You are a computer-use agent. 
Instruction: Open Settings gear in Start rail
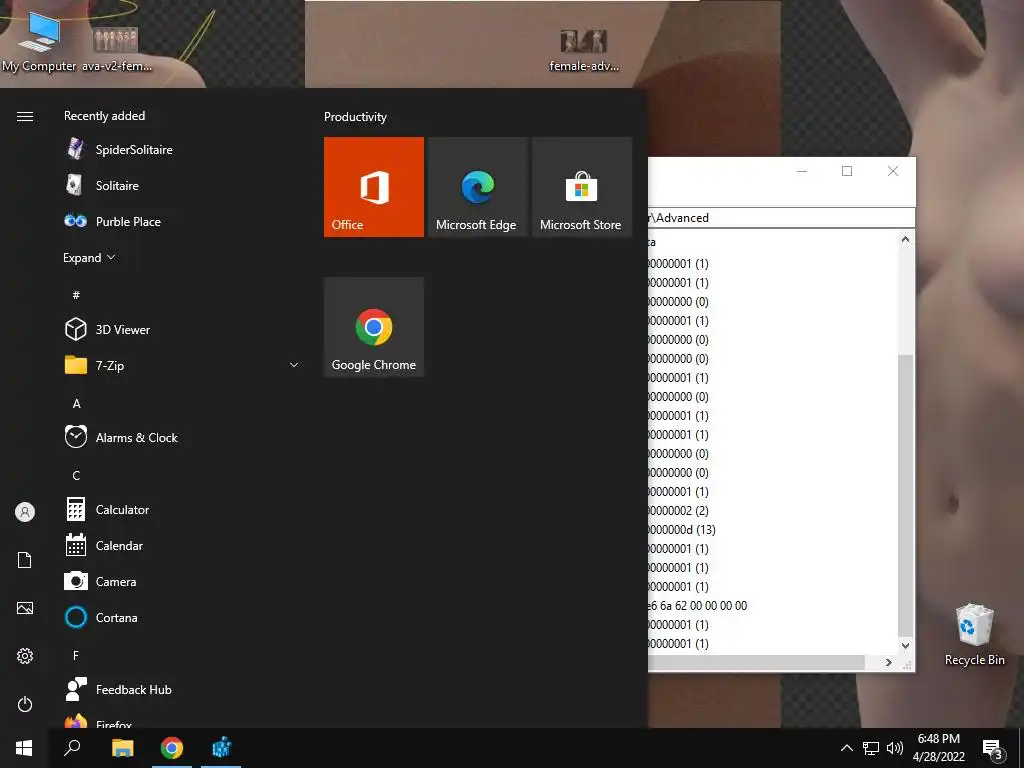tap(25, 656)
